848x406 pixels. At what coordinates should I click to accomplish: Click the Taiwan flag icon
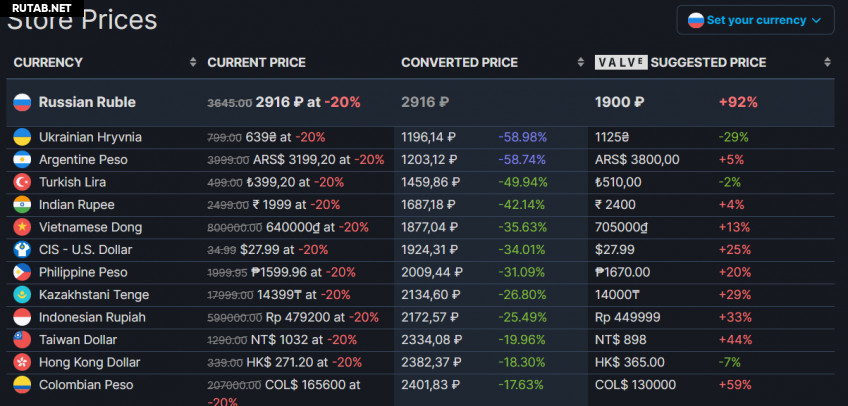pyautogui.click(x=21, y=340)
